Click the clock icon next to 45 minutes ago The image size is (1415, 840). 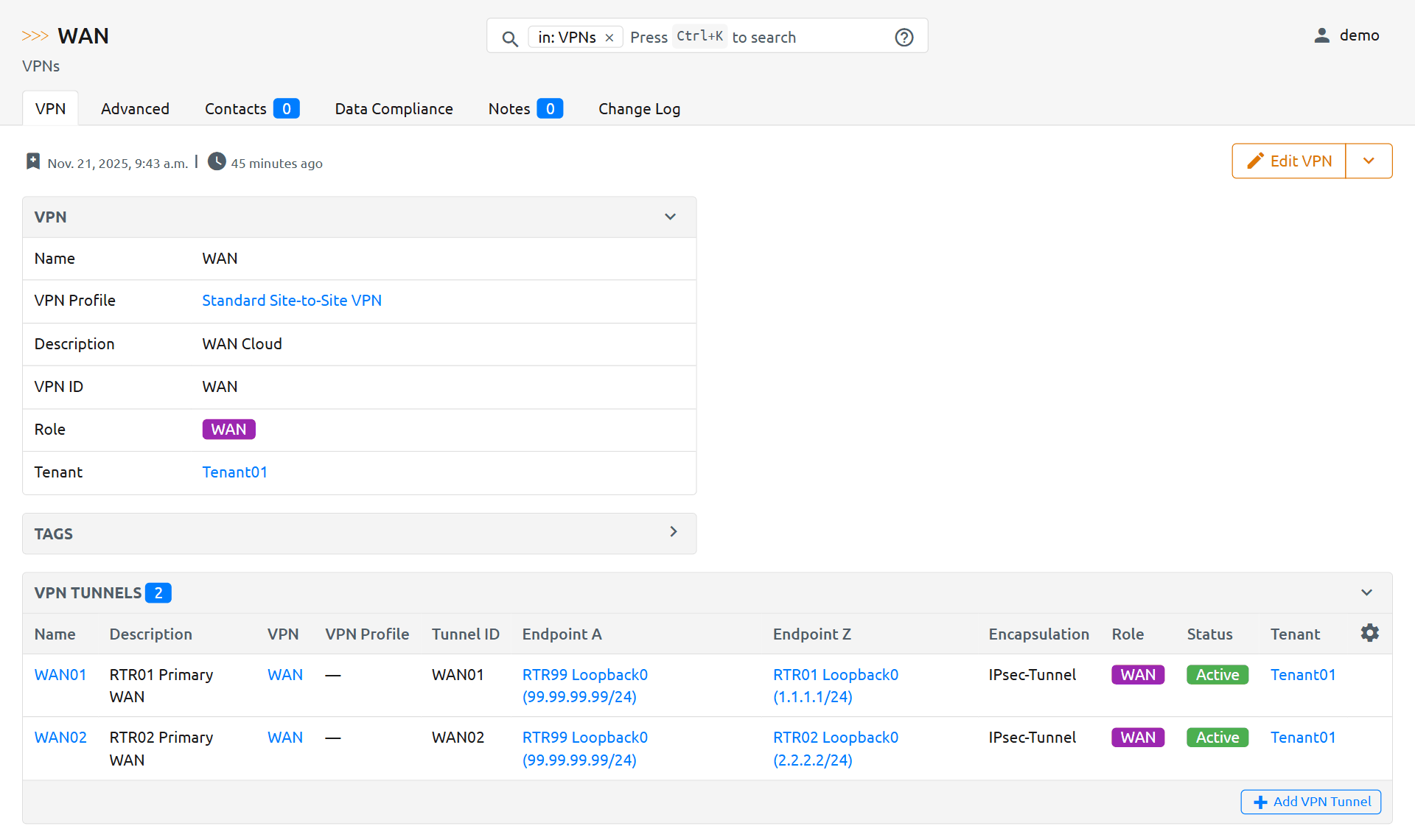click(x=216, y=161)
